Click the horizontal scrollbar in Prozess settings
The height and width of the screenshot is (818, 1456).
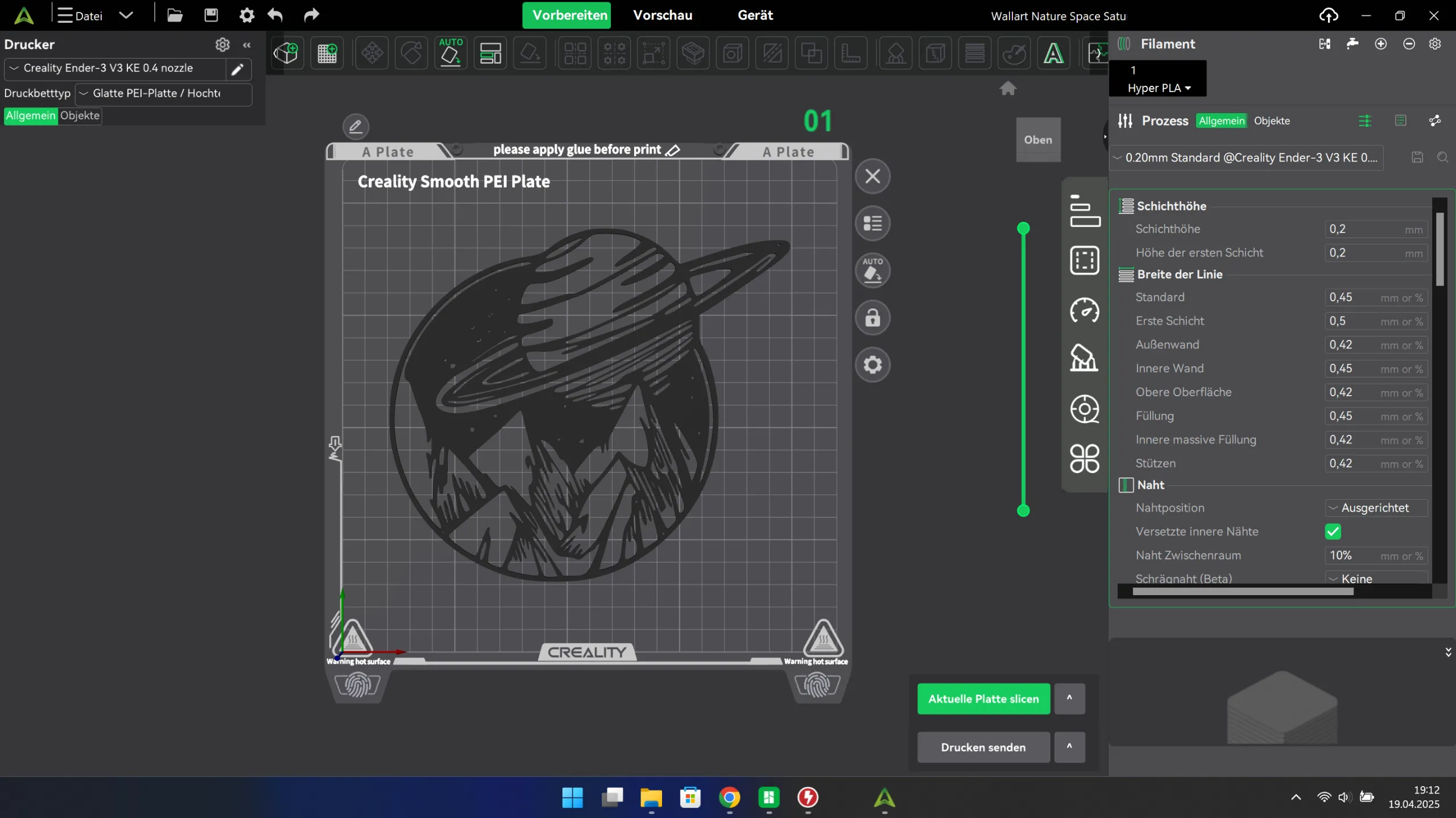(x=1243, y=591)
